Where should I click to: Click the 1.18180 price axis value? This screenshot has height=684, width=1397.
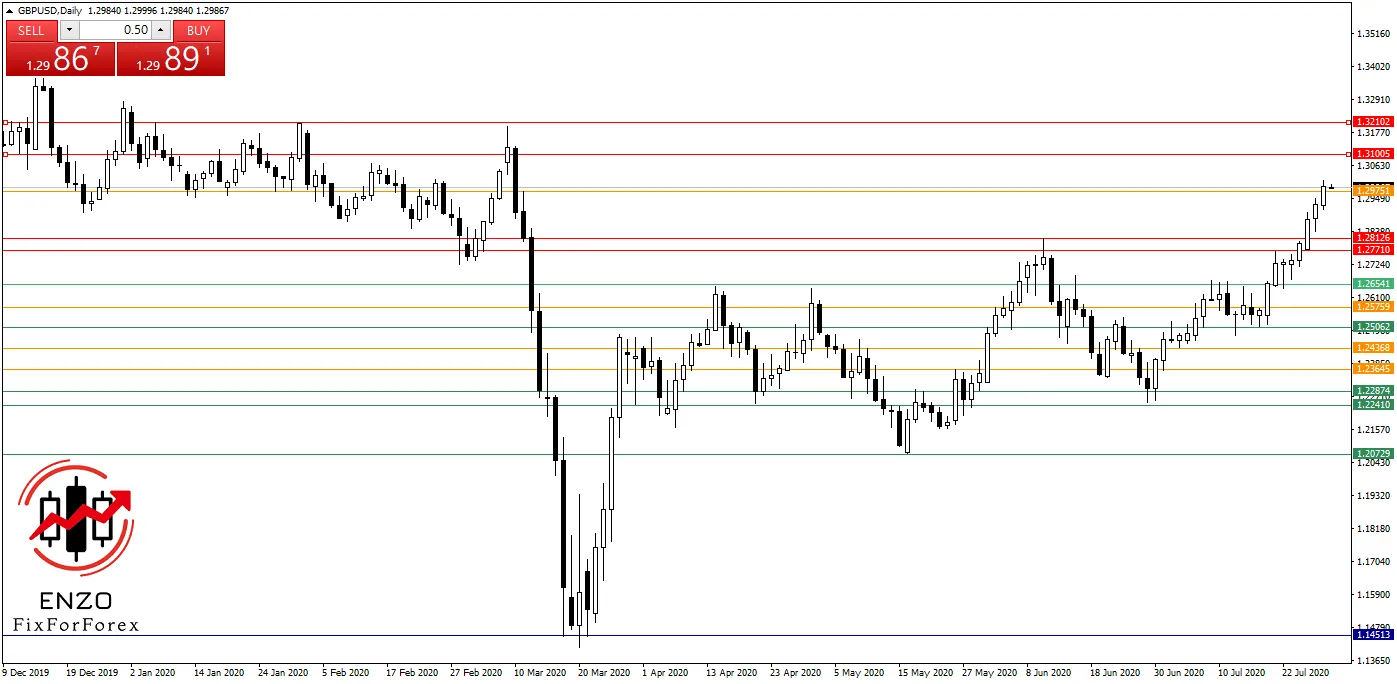coord(1373,528)
